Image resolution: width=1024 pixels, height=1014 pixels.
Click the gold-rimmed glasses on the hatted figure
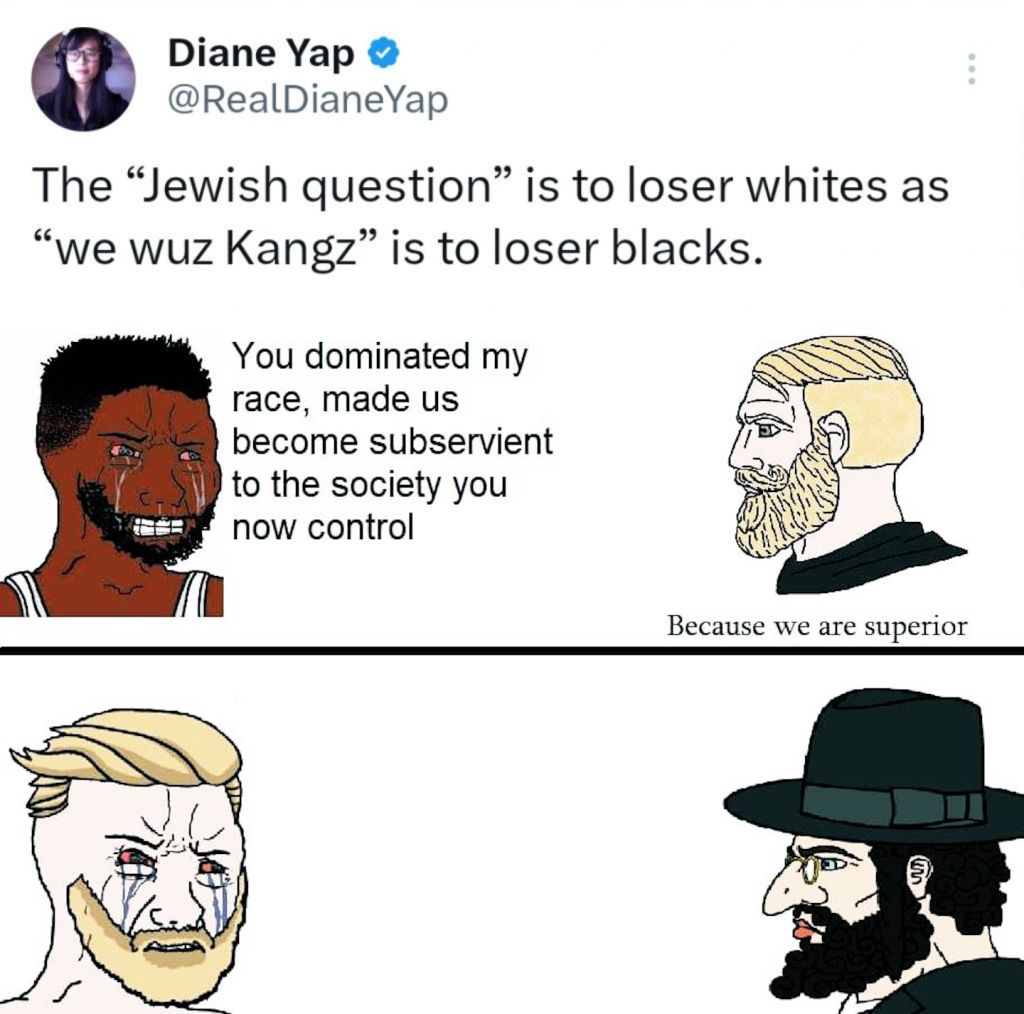tap(807, 865)
